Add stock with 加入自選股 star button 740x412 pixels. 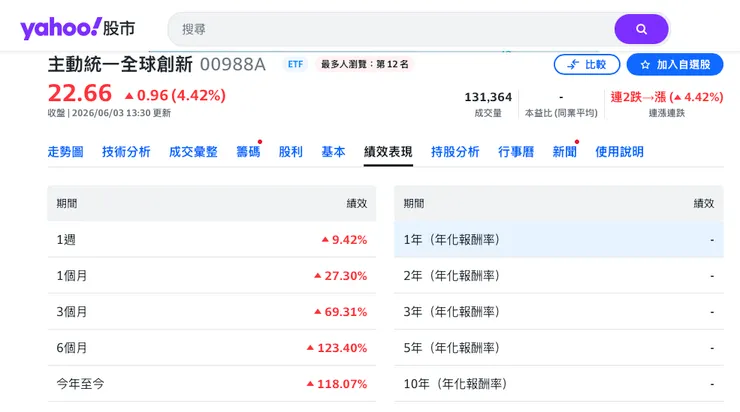(675, 65)
